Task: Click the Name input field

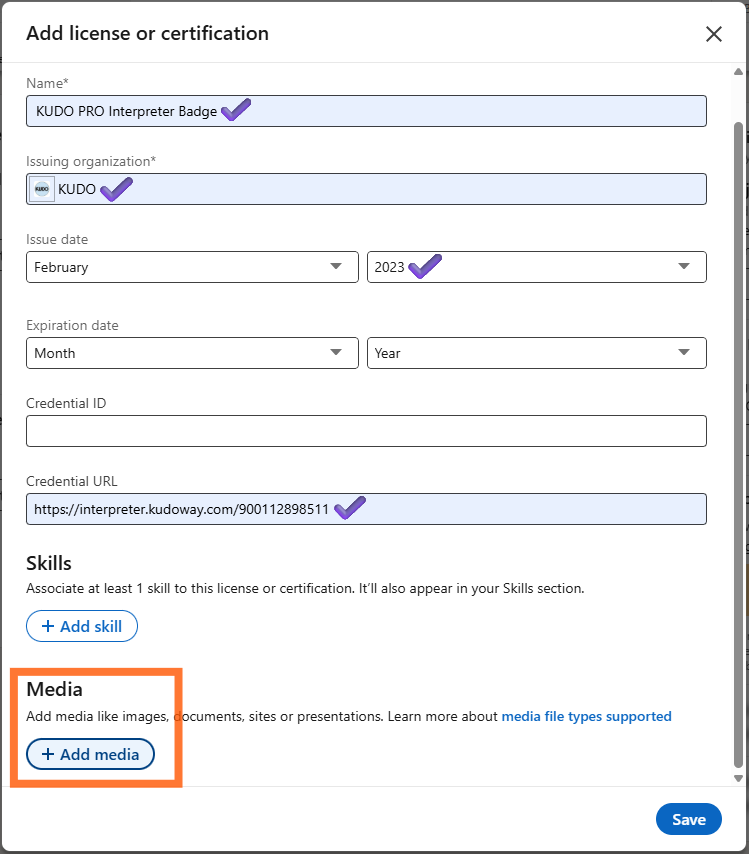Action: pyautogui.click(x=450, y=111)
